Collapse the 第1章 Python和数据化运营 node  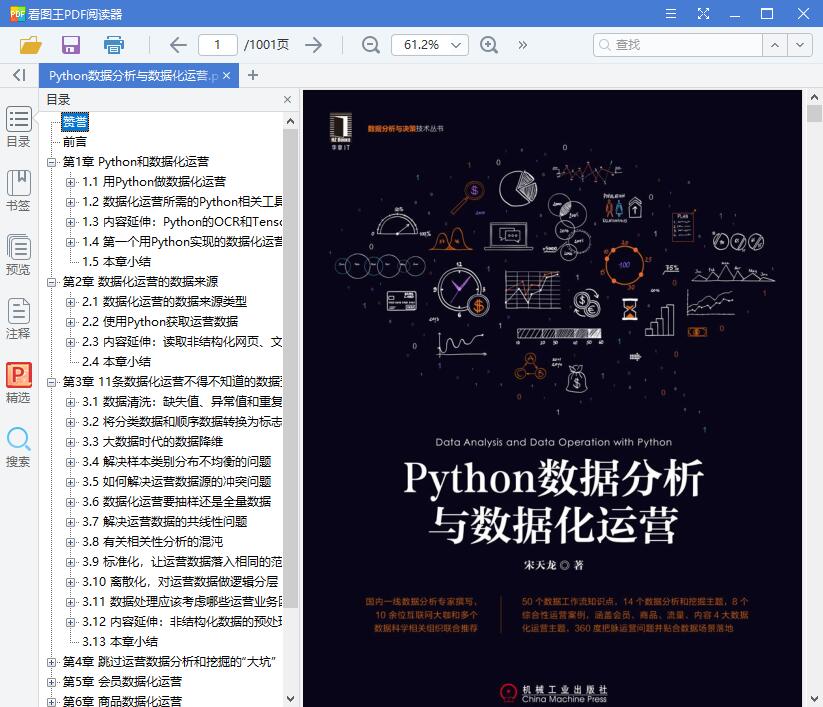pyautogui.click(x=51, y=162)
